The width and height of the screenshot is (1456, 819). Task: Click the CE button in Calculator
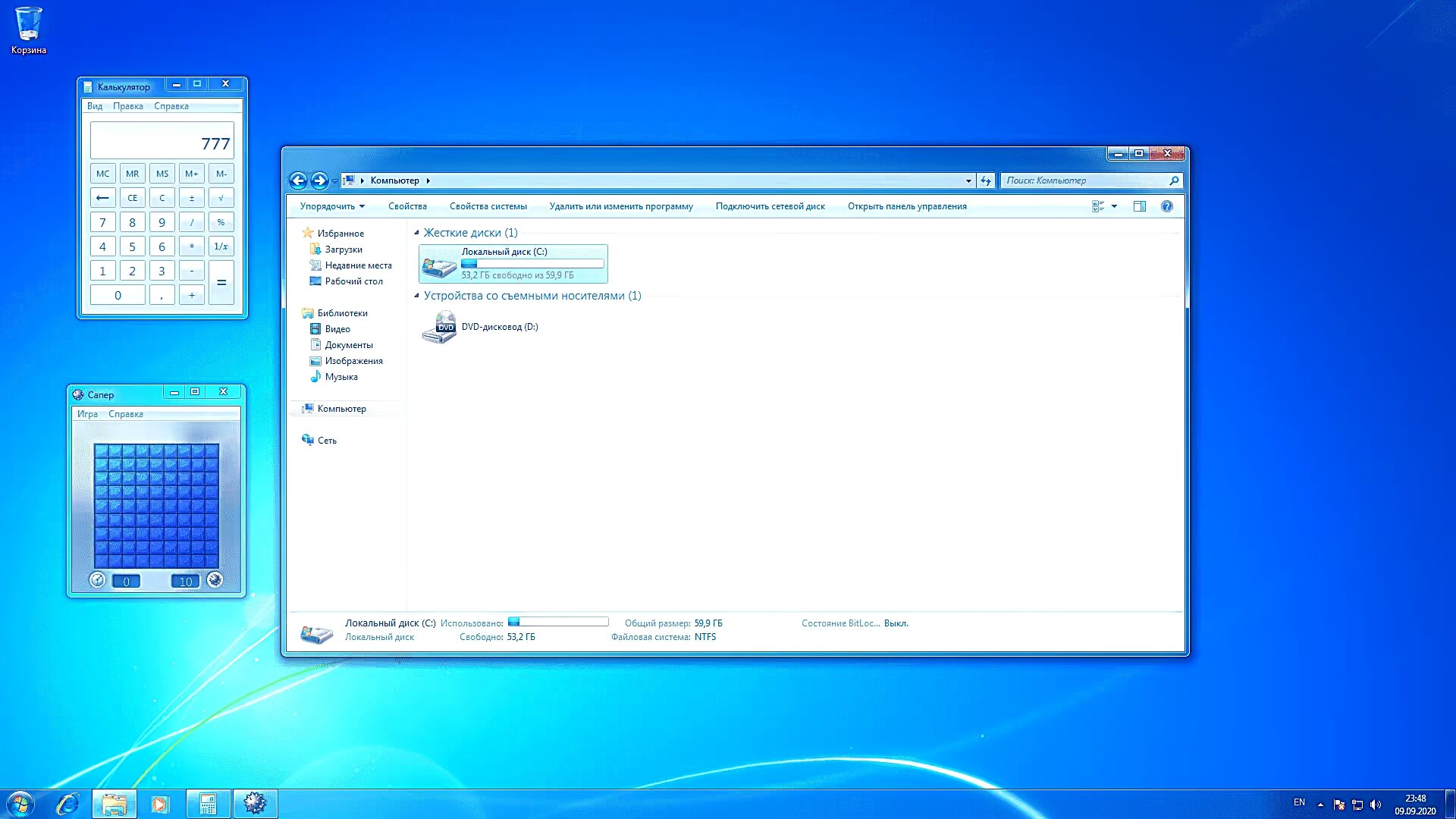pos(132,198)
